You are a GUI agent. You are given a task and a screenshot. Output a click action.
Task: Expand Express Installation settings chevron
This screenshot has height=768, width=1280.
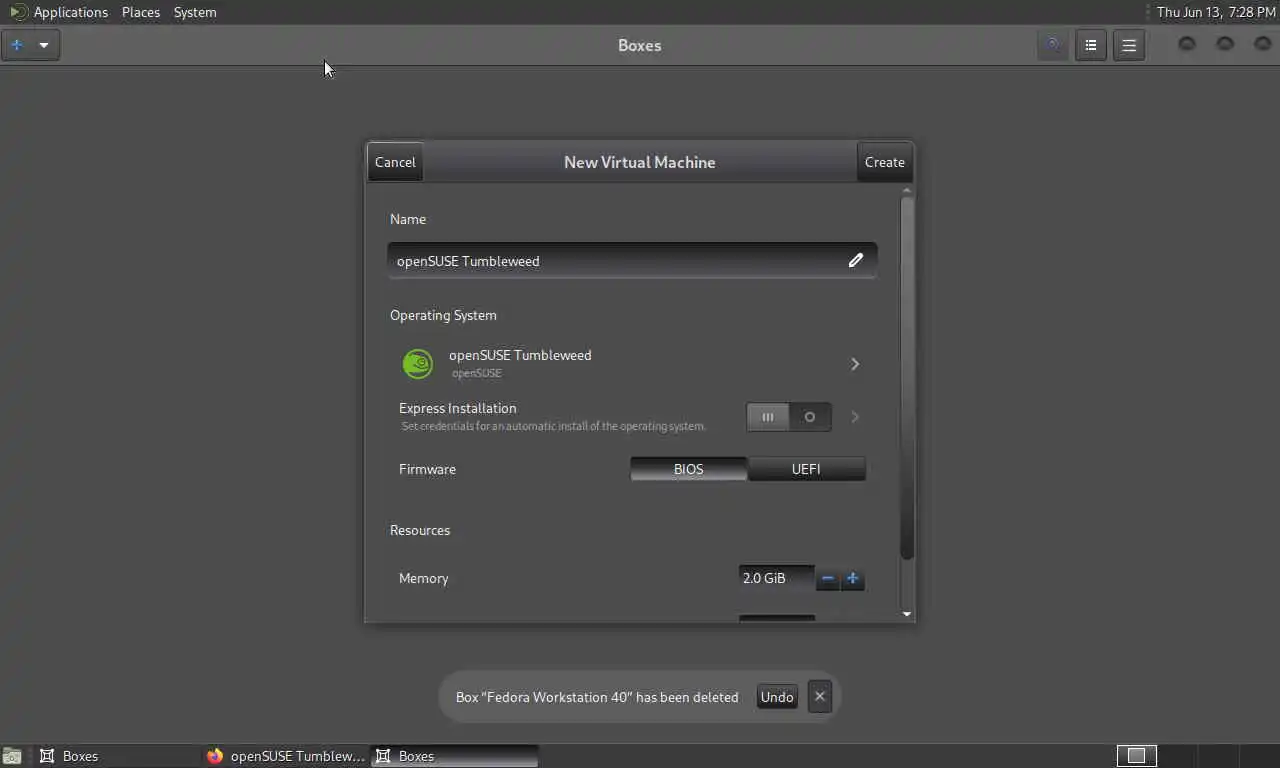tap(855, 417)
